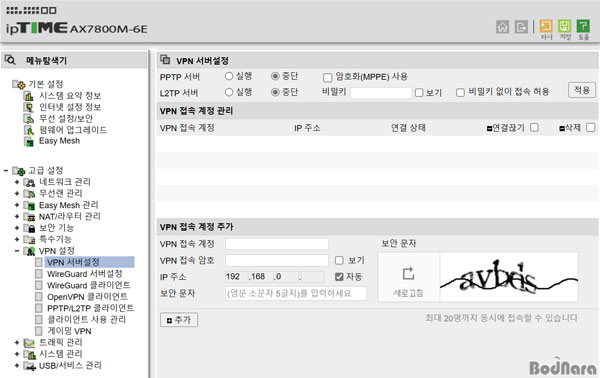The image size is (600, 378).
Task: Expand the USB/서비스 관리 tree node
Action: click(17, 366)
